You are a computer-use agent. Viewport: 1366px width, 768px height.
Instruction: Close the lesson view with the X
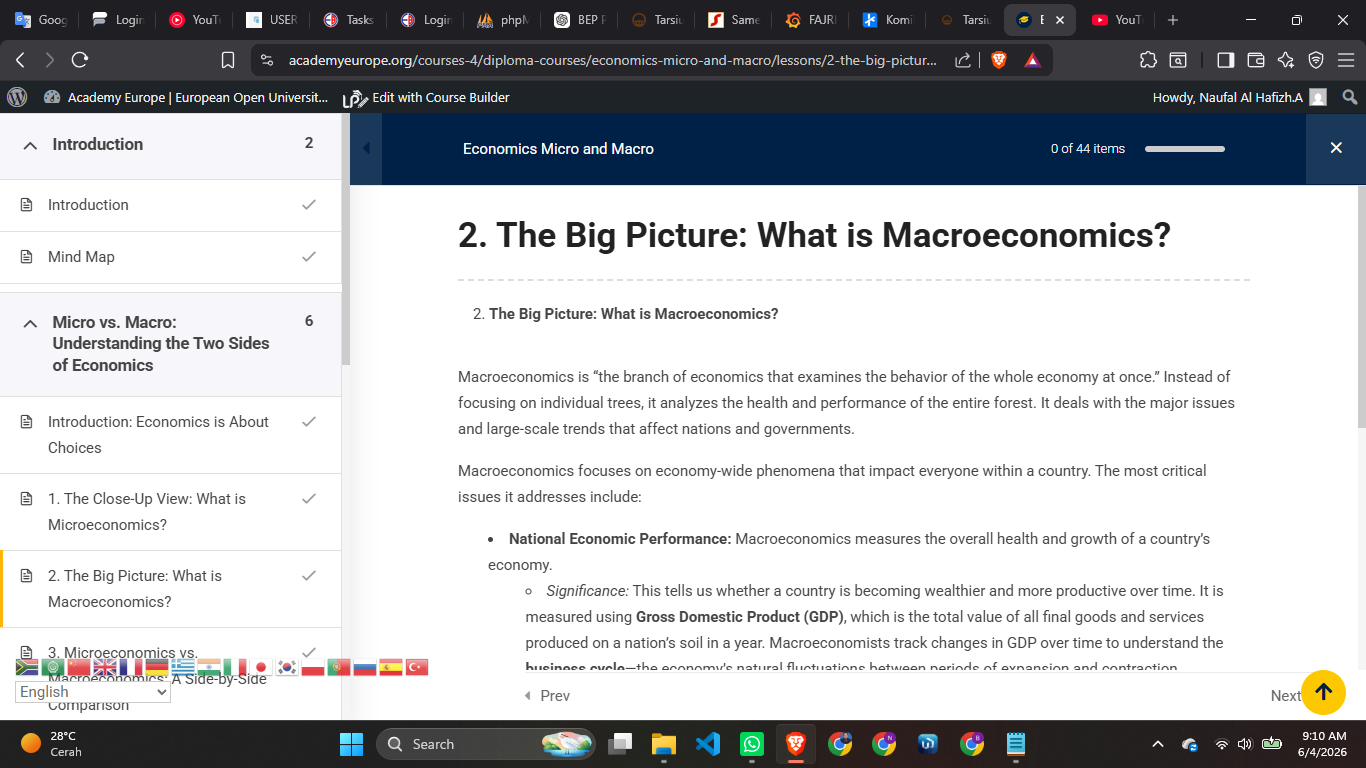(x=1336, y=148)
